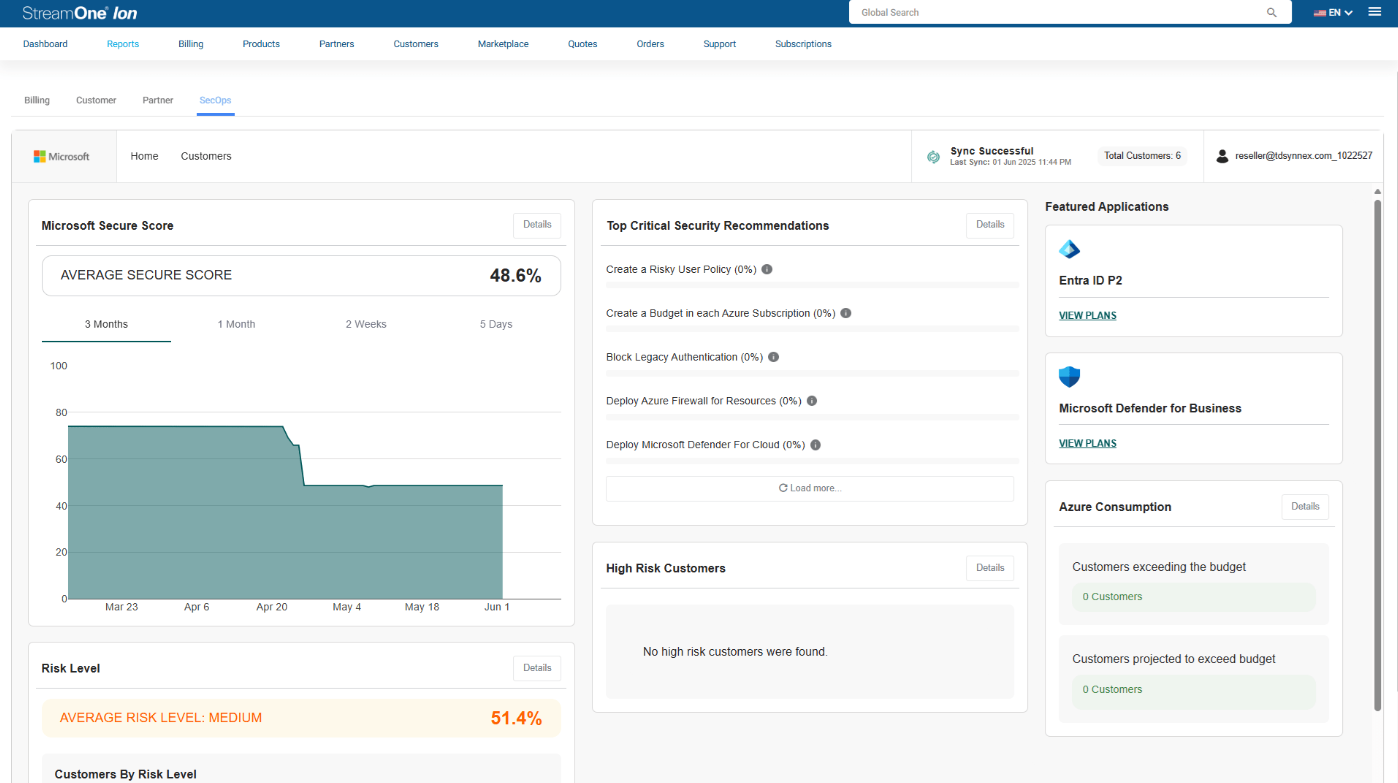Open the Billing menu in top navigation

191,44
